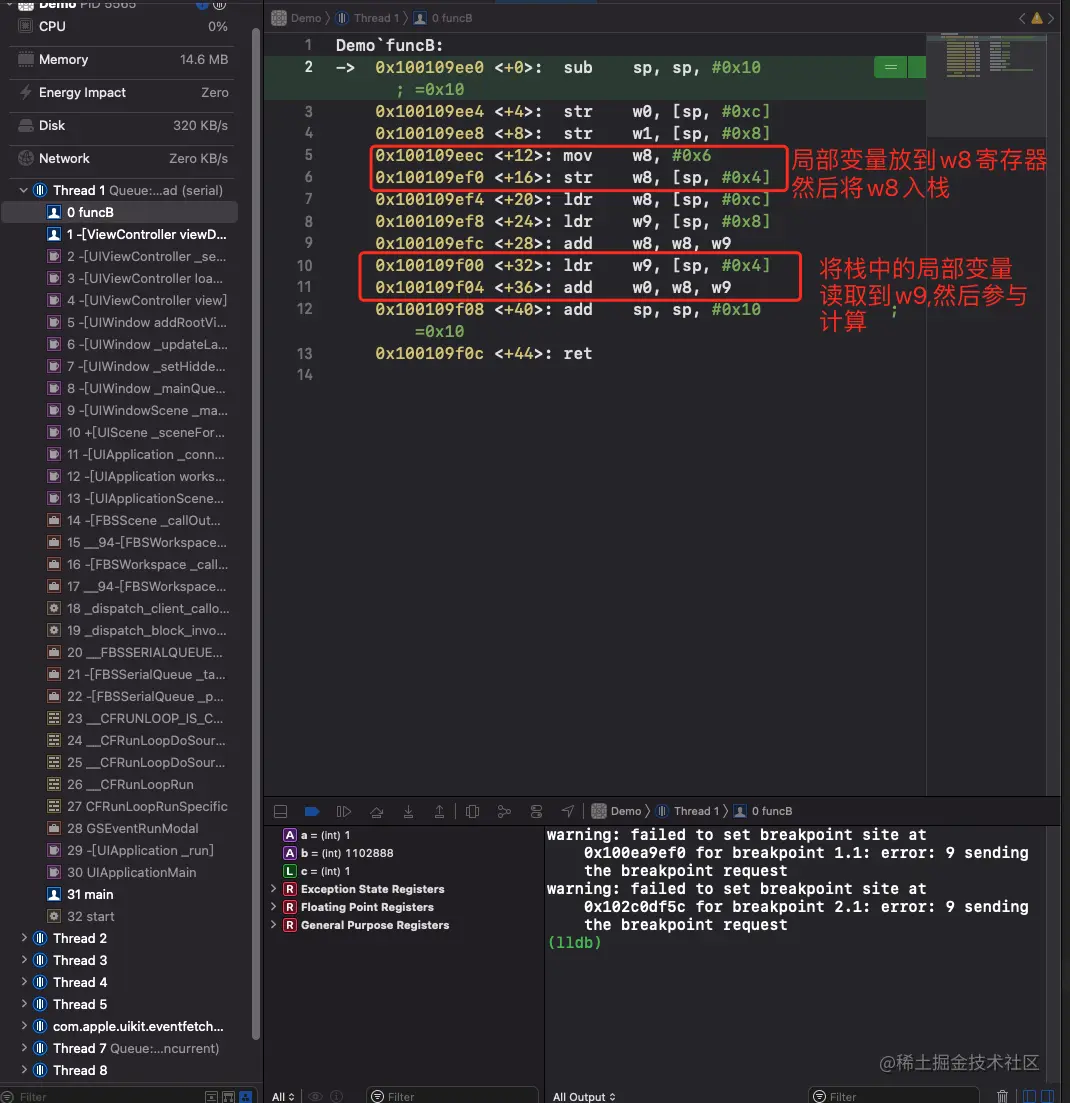Click 0 funcB in editor jump bar
Image resolution: width=1070 pixels, height=1103 pixels.
[x=443, y=18]
